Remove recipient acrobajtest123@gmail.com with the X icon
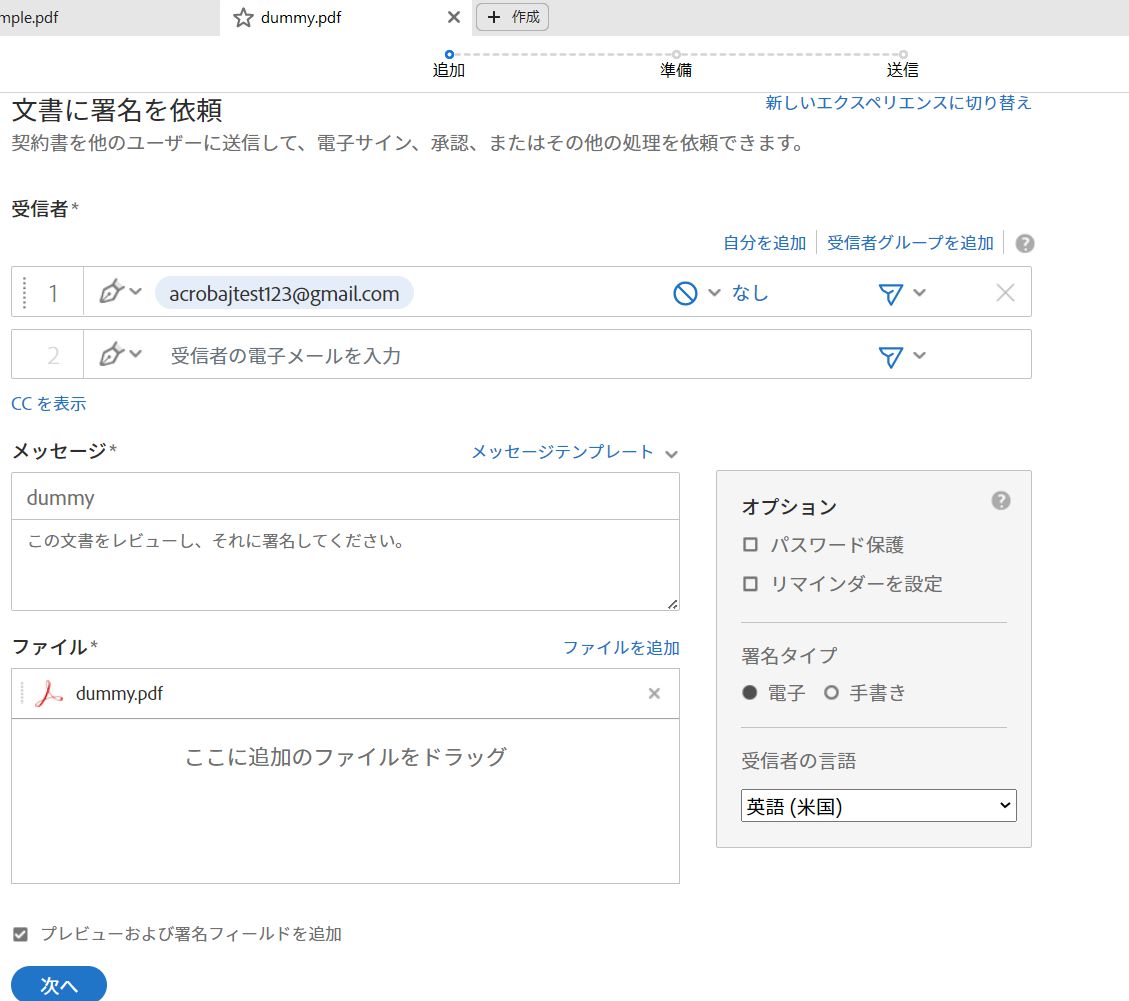Image resolution: width=1129 pixels, height=1001 pixels. click(x=1004, y=292)
